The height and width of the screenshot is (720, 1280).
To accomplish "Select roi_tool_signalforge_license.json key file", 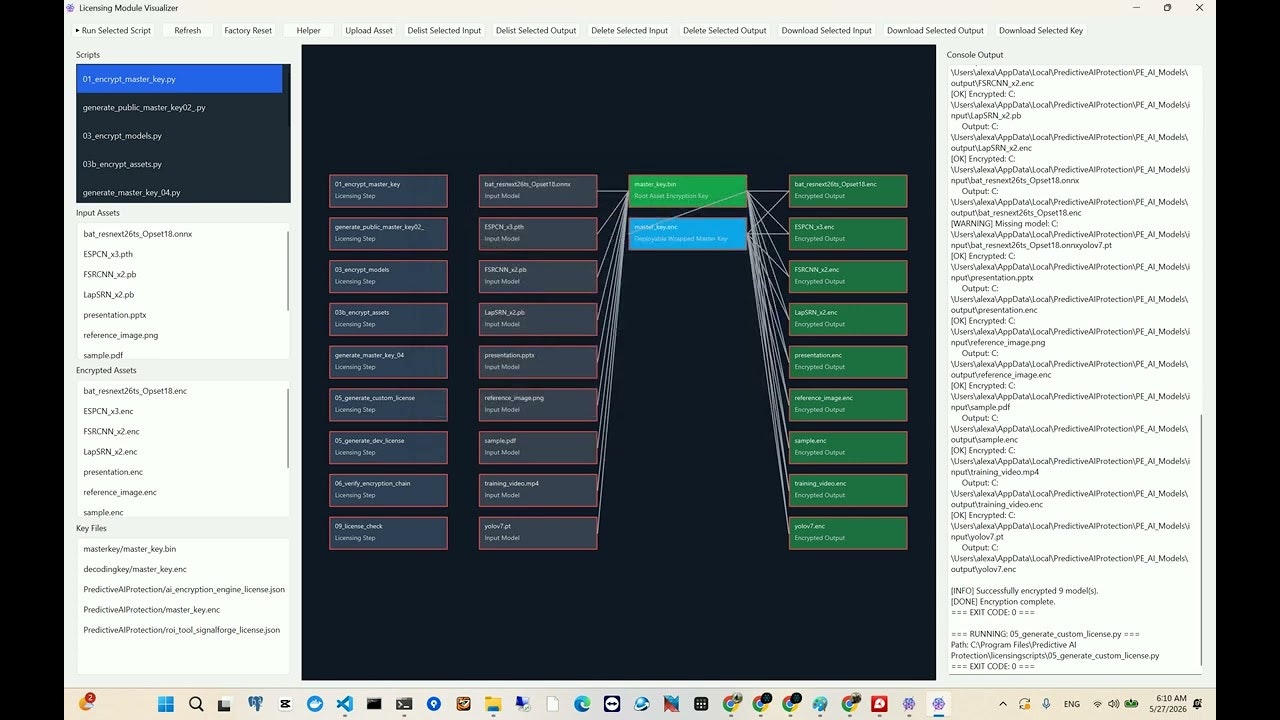I will (183, 630).
